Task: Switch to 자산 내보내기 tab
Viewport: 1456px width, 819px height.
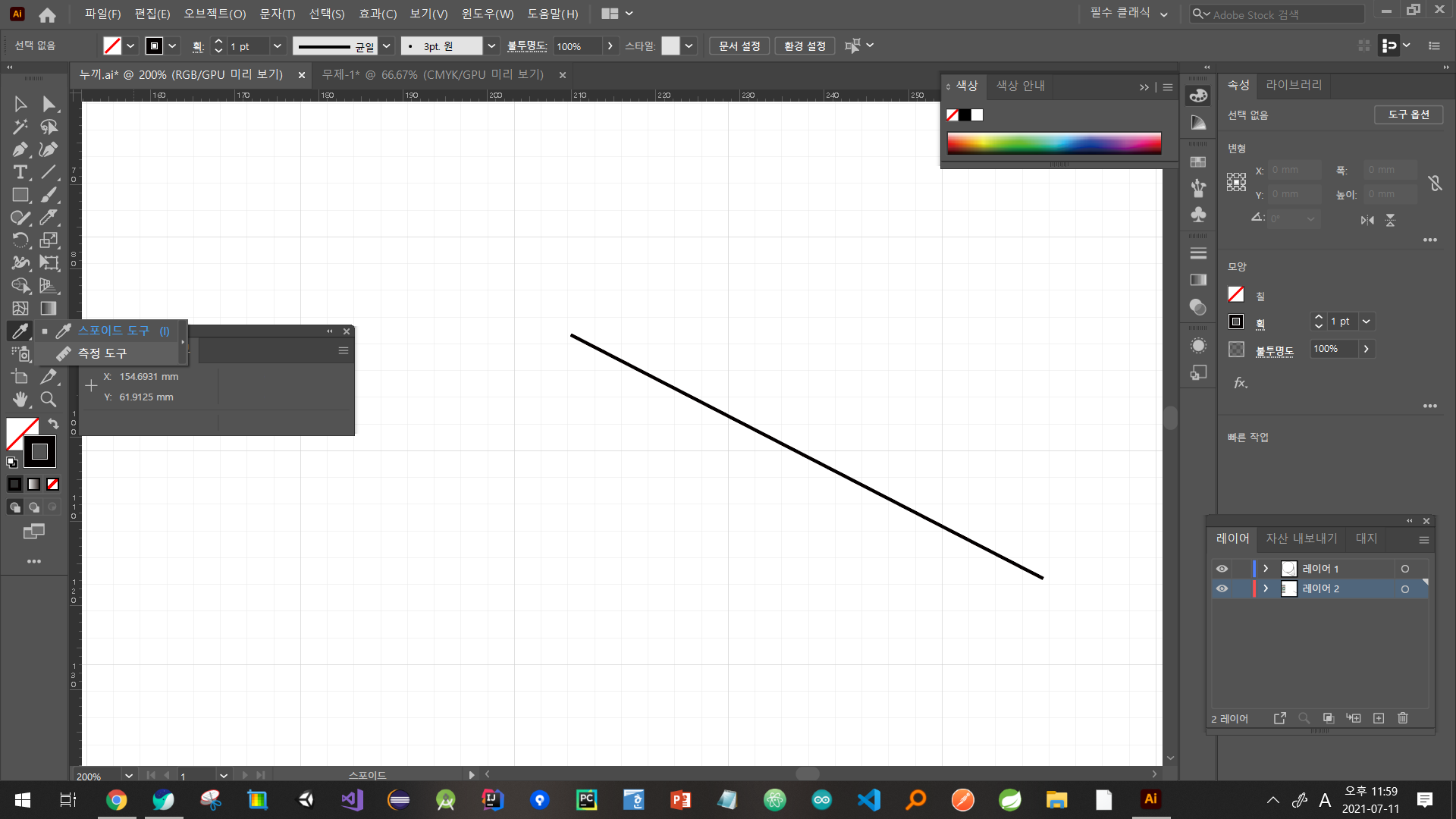Action: coord(1301,538)
